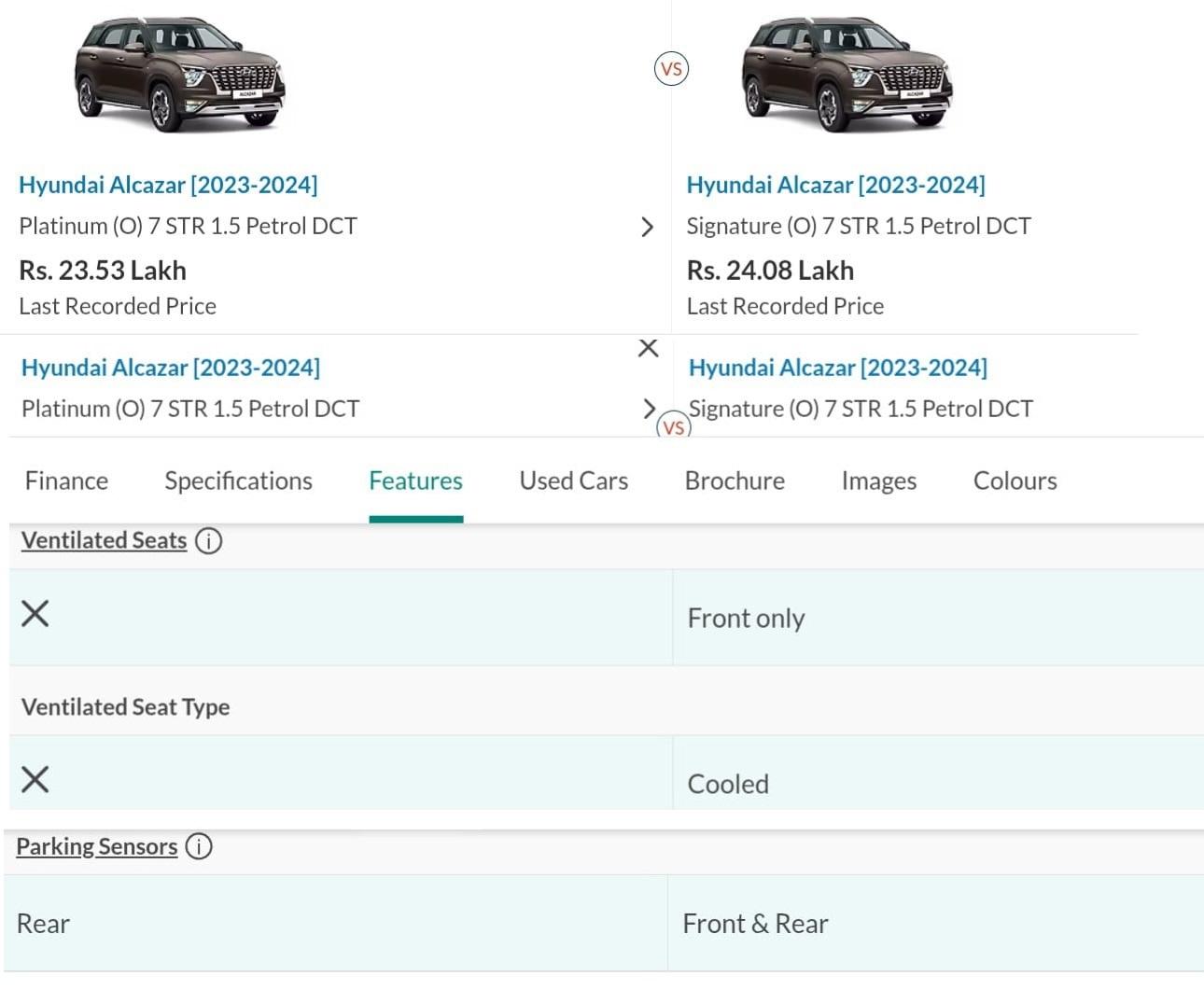Click the Rear parking sensors value
This screenshot has height=989, width=1204.
43,924
